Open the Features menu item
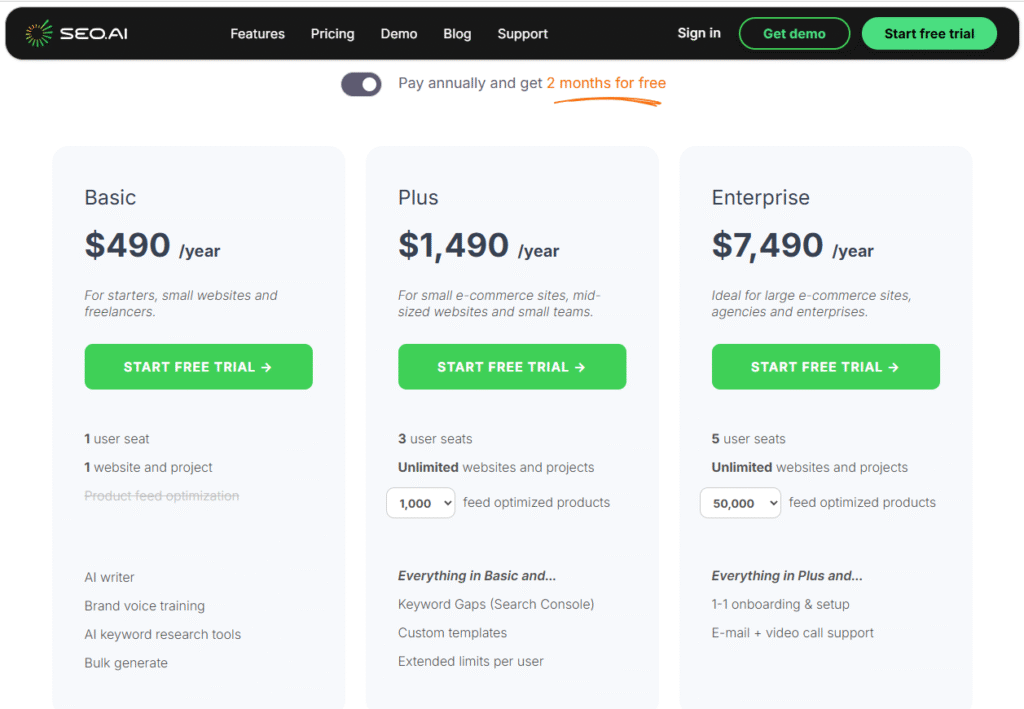 point(257,34)
